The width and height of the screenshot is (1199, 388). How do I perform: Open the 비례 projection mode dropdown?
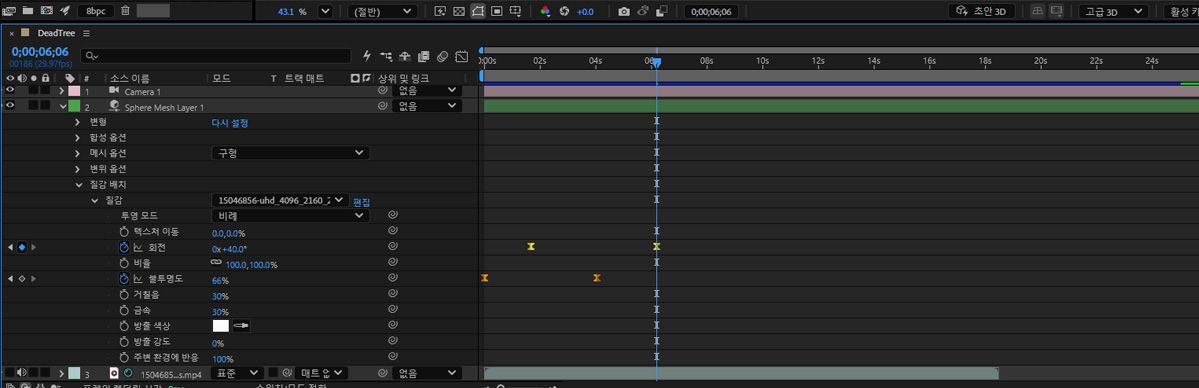click(x=291, y=216)
